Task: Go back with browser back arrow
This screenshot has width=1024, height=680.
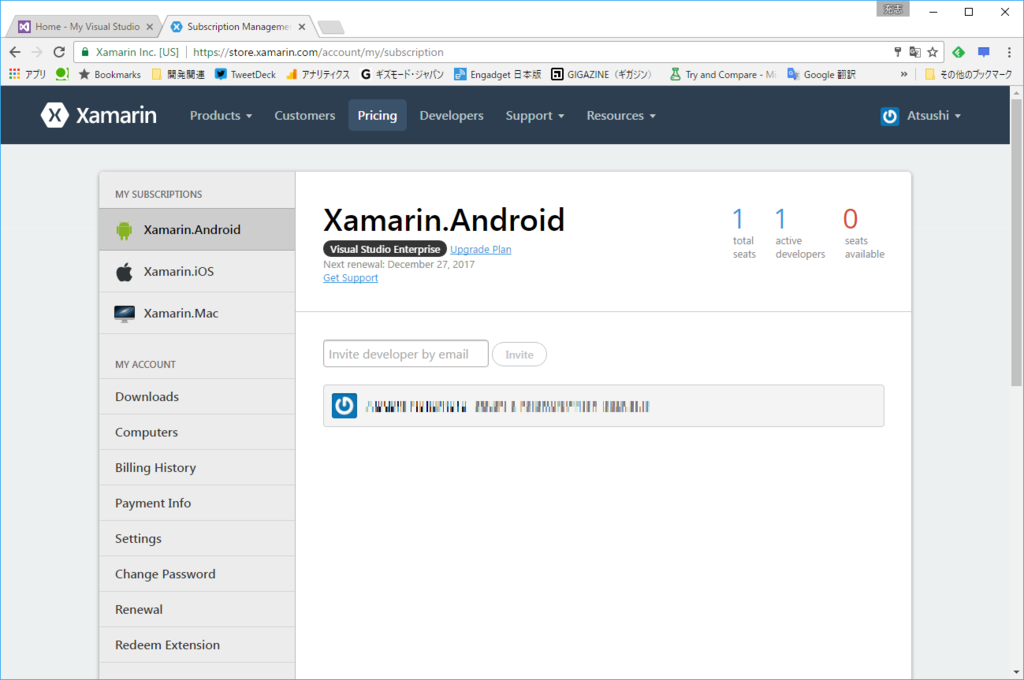Action: pyautogui.click(x=15, y=52)
